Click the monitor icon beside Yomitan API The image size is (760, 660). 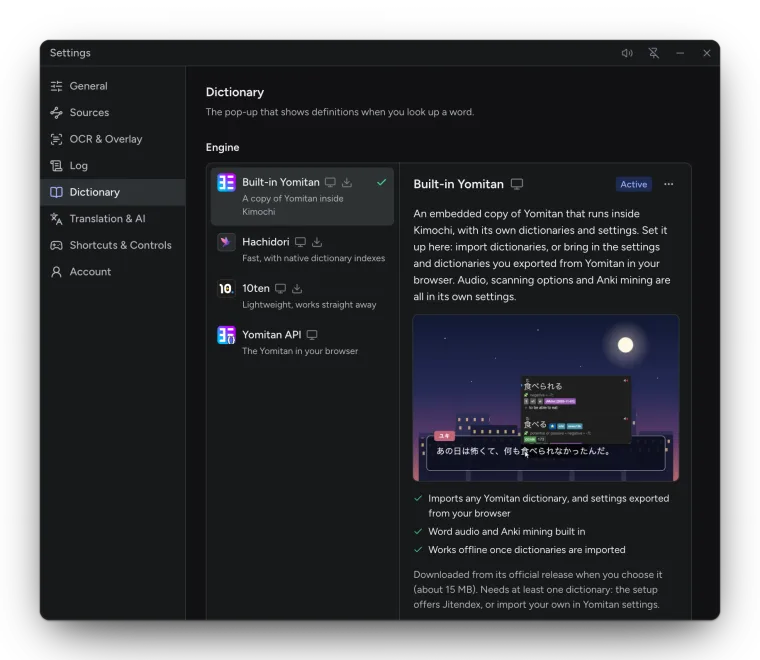point(312,335)
